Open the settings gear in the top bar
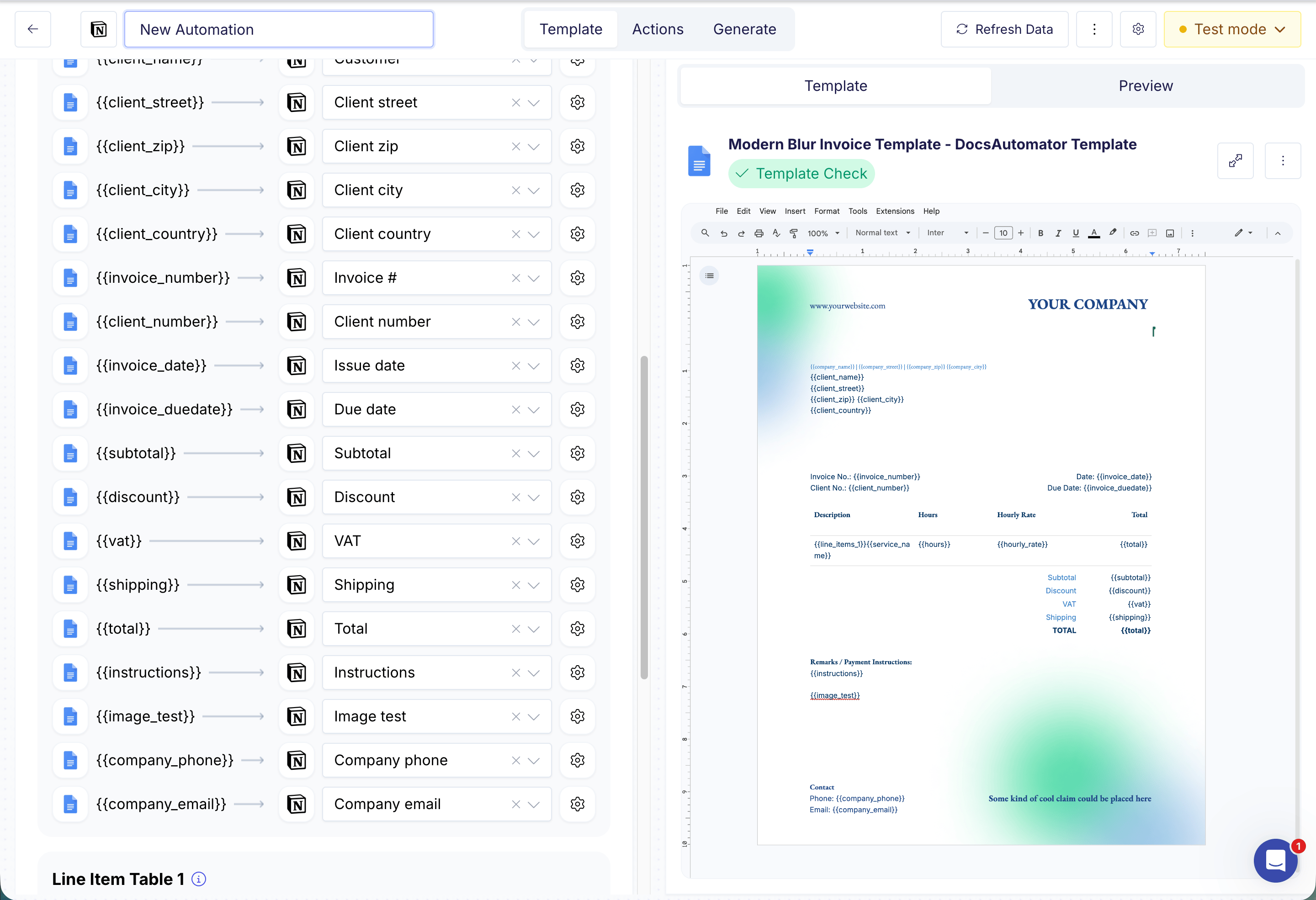Image resolution: width=1316 pixels, height=900 pixels. click(x=1138, y=29)
